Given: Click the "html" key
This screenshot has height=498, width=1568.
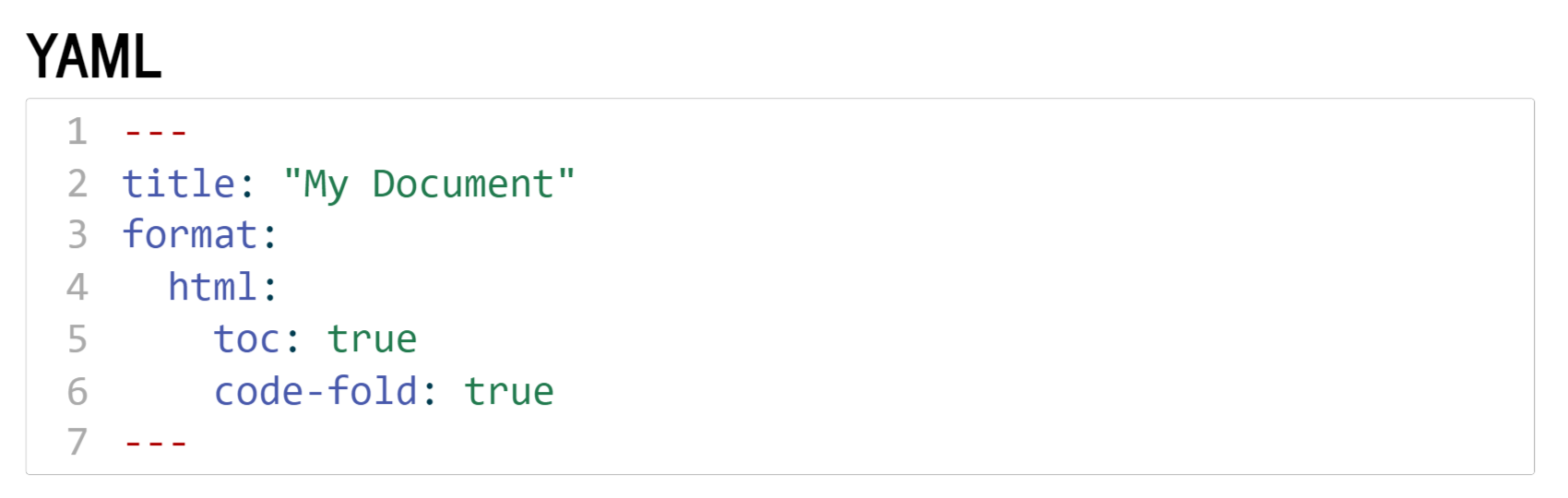Looking at the screenshot, I should coord(212,287).
